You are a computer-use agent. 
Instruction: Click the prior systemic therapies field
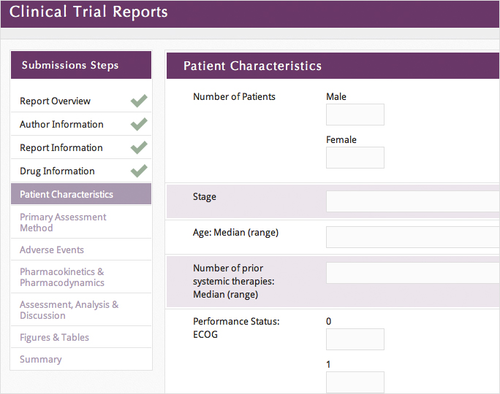[x=413, y=273]
